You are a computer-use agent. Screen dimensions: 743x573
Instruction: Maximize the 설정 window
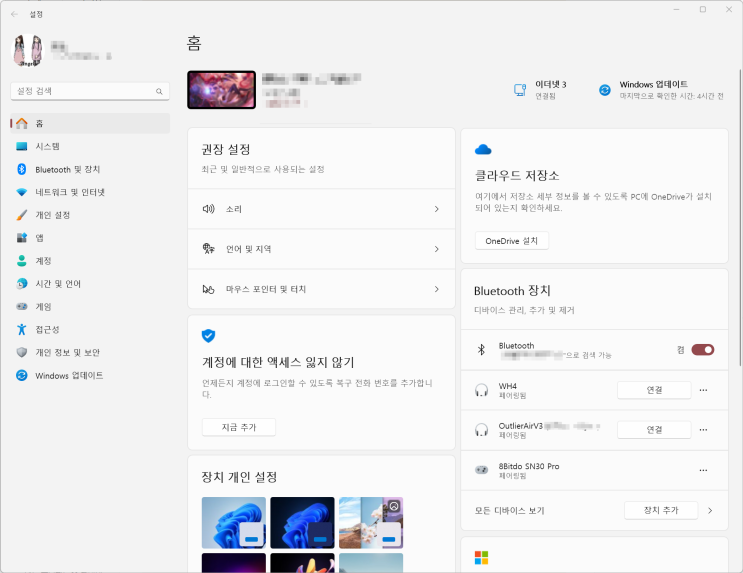pos(703,9)
